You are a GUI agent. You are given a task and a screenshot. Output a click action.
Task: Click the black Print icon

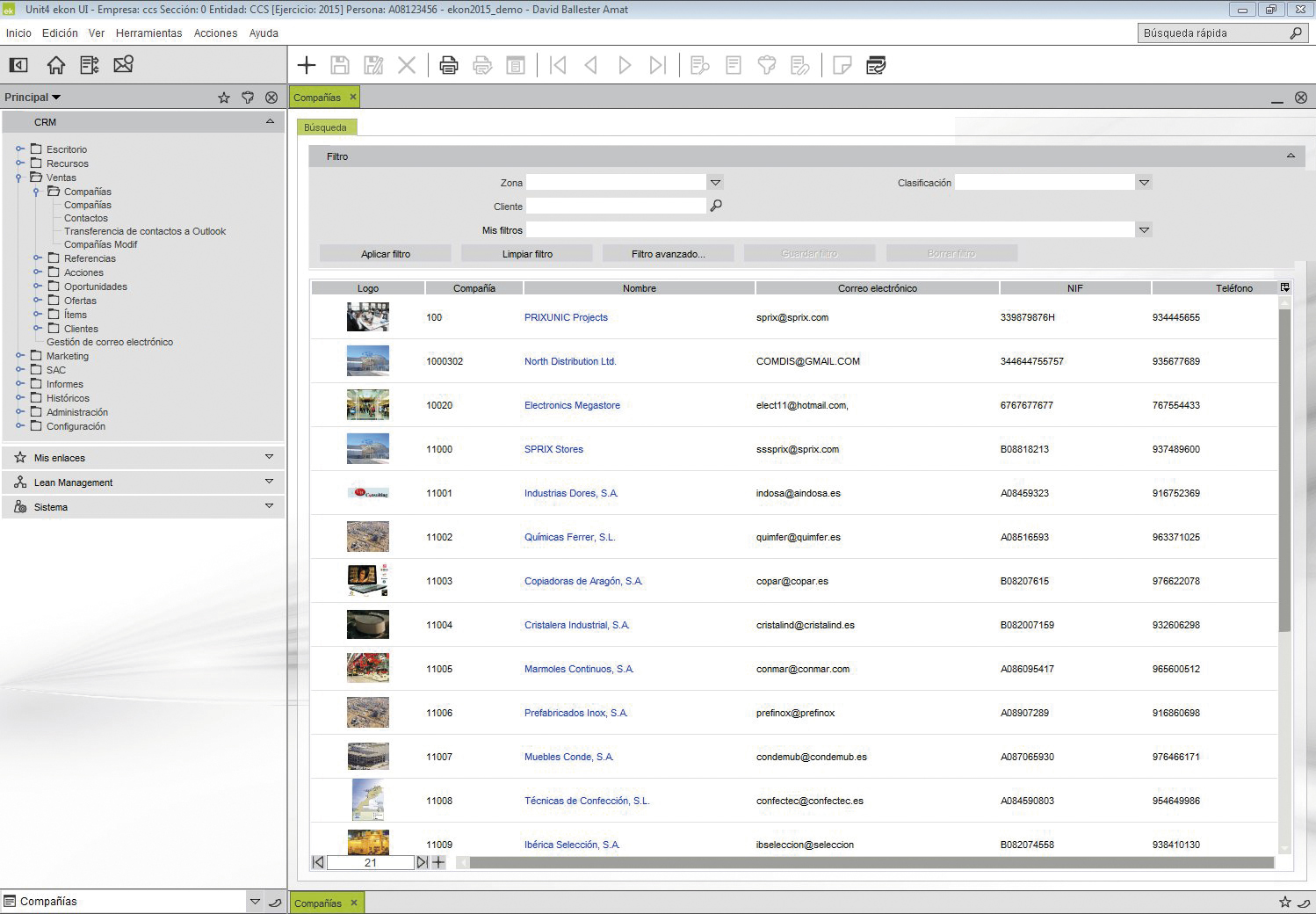pos(449,65)
